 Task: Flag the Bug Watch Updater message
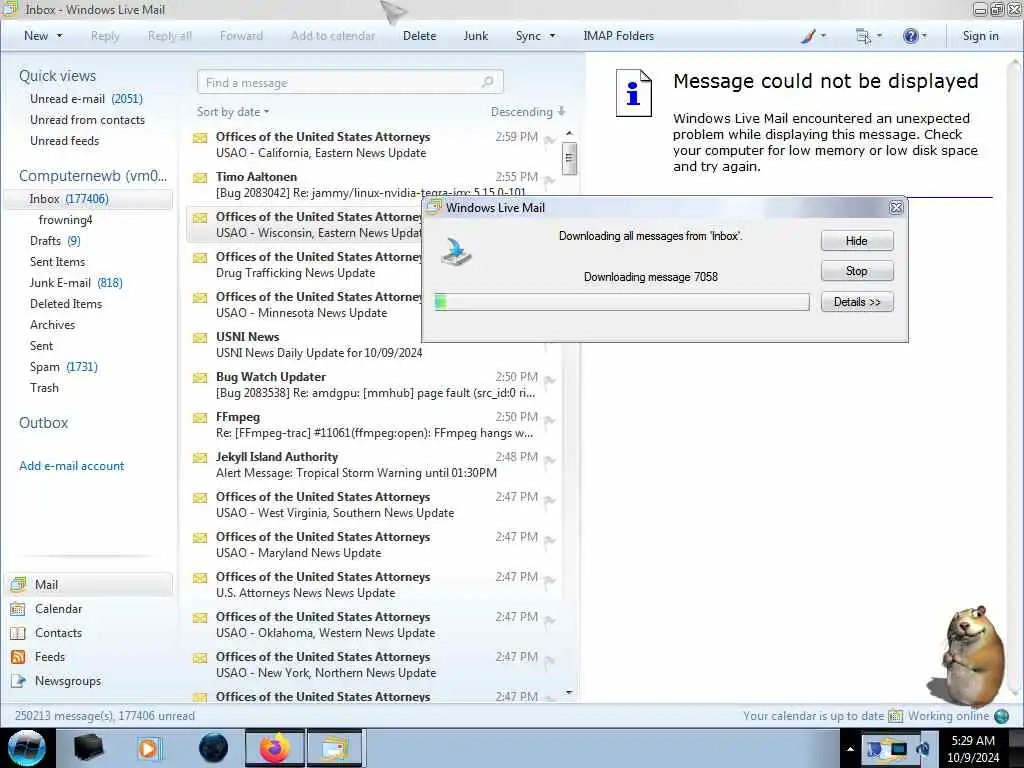(550, 380)
